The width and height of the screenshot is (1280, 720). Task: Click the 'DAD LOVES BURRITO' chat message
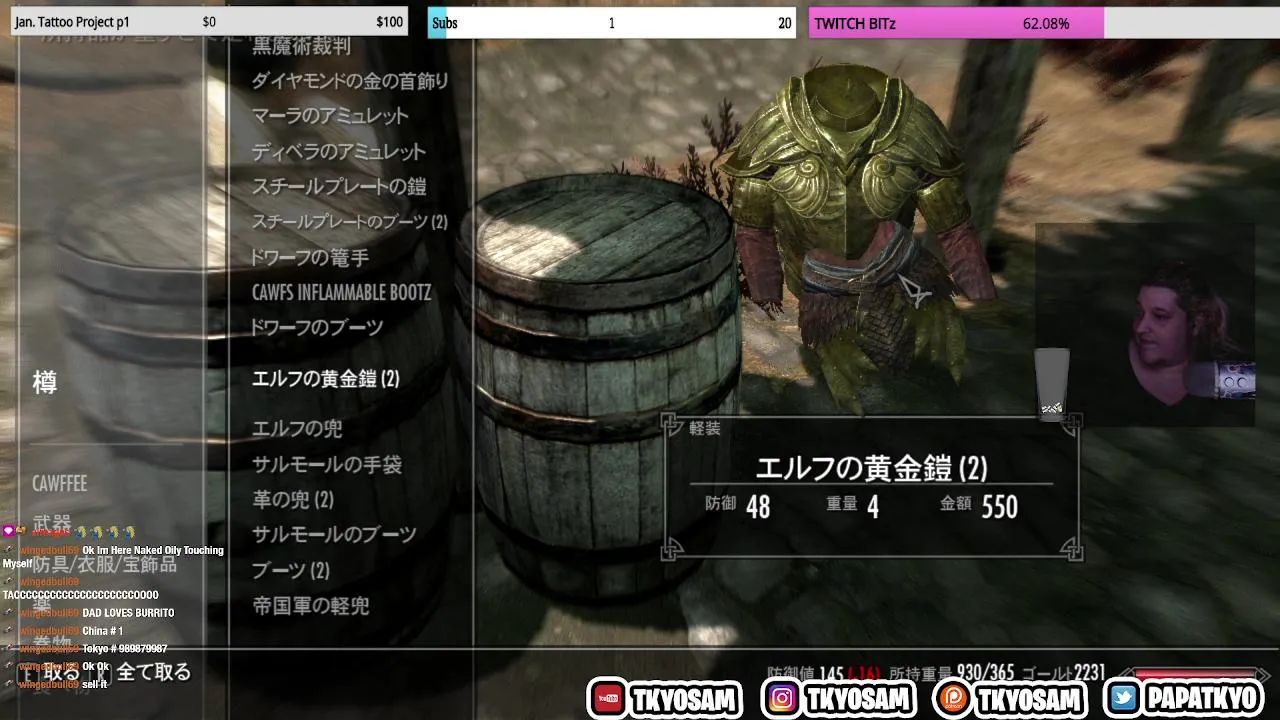point(128,613)
